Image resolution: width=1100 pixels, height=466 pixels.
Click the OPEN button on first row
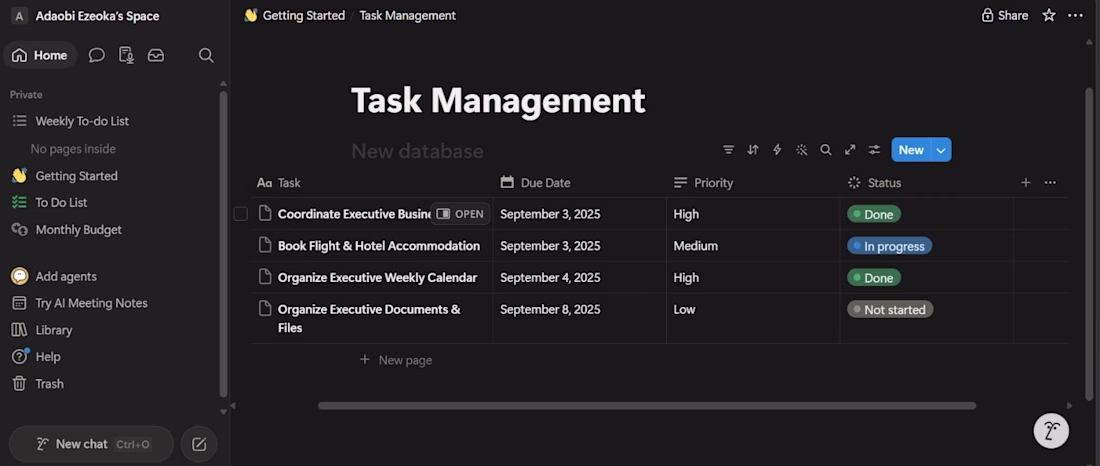pyautogui.click(x=460, y=214)
